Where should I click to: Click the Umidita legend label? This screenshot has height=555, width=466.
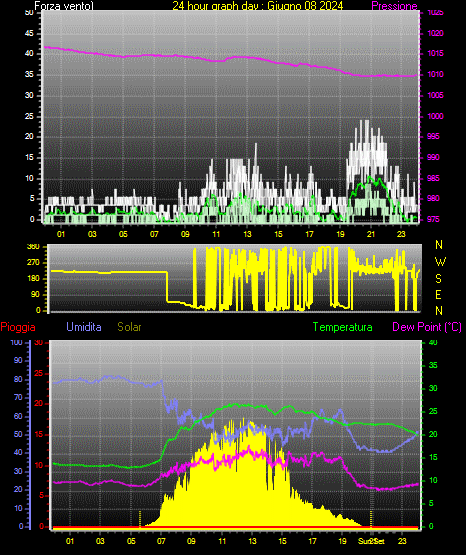(84, 327)
